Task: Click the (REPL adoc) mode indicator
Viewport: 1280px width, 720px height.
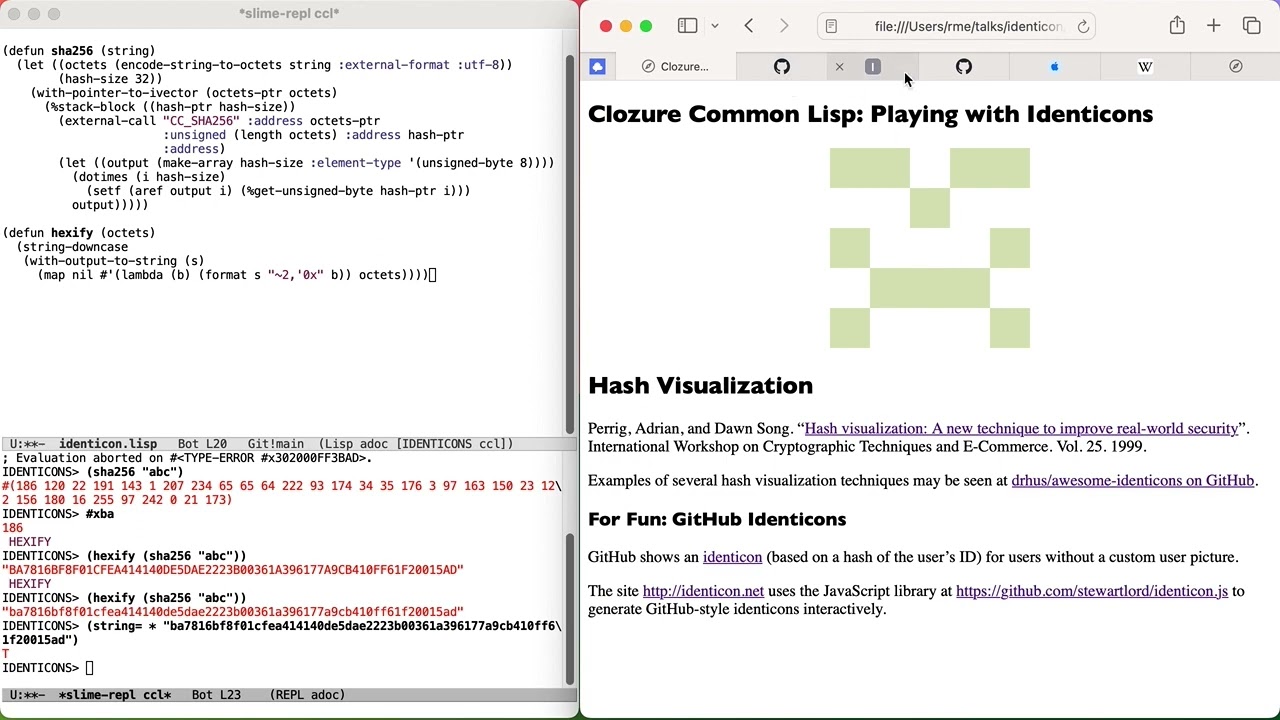Action: [x=307, y=695]
